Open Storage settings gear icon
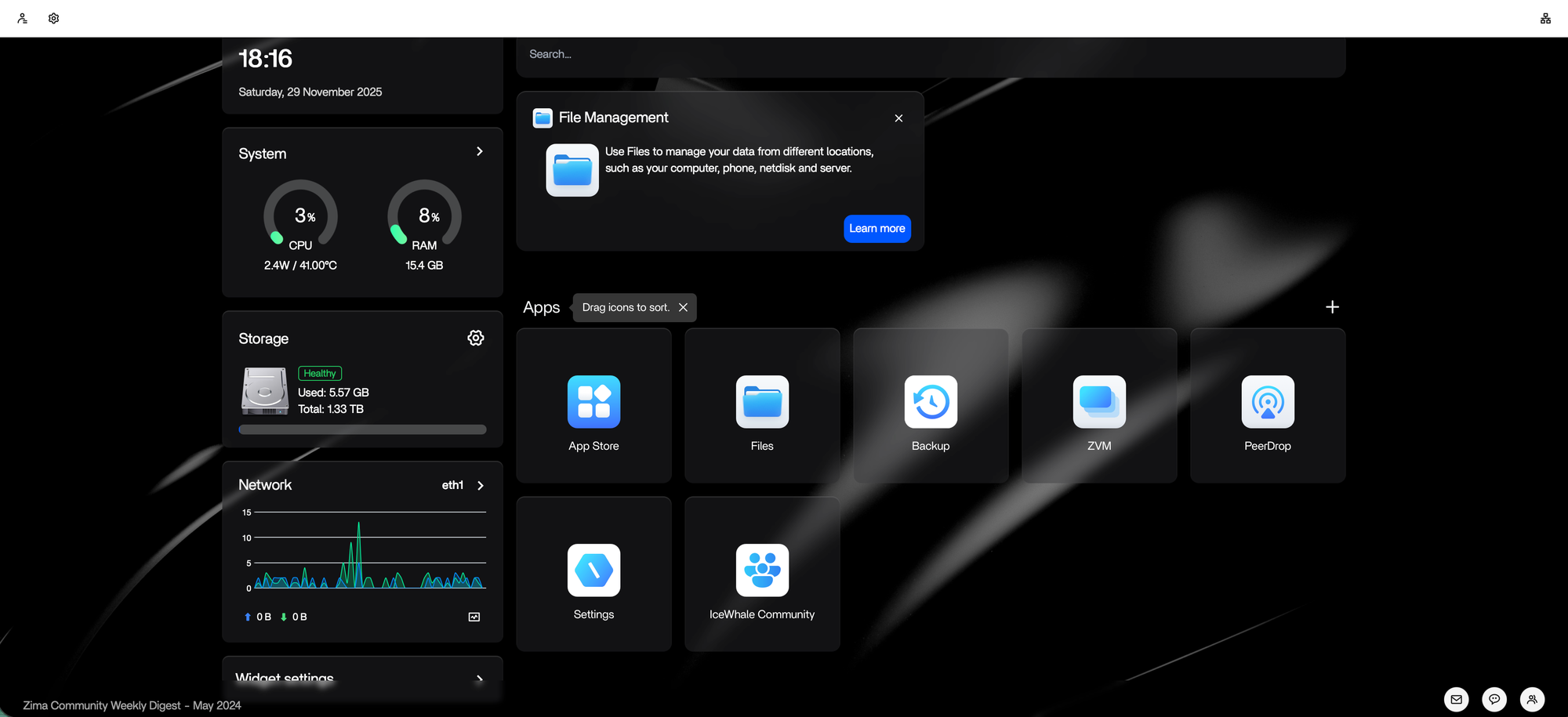The width and height of the screenshot is (1568, 717). (x=476, y=338)
